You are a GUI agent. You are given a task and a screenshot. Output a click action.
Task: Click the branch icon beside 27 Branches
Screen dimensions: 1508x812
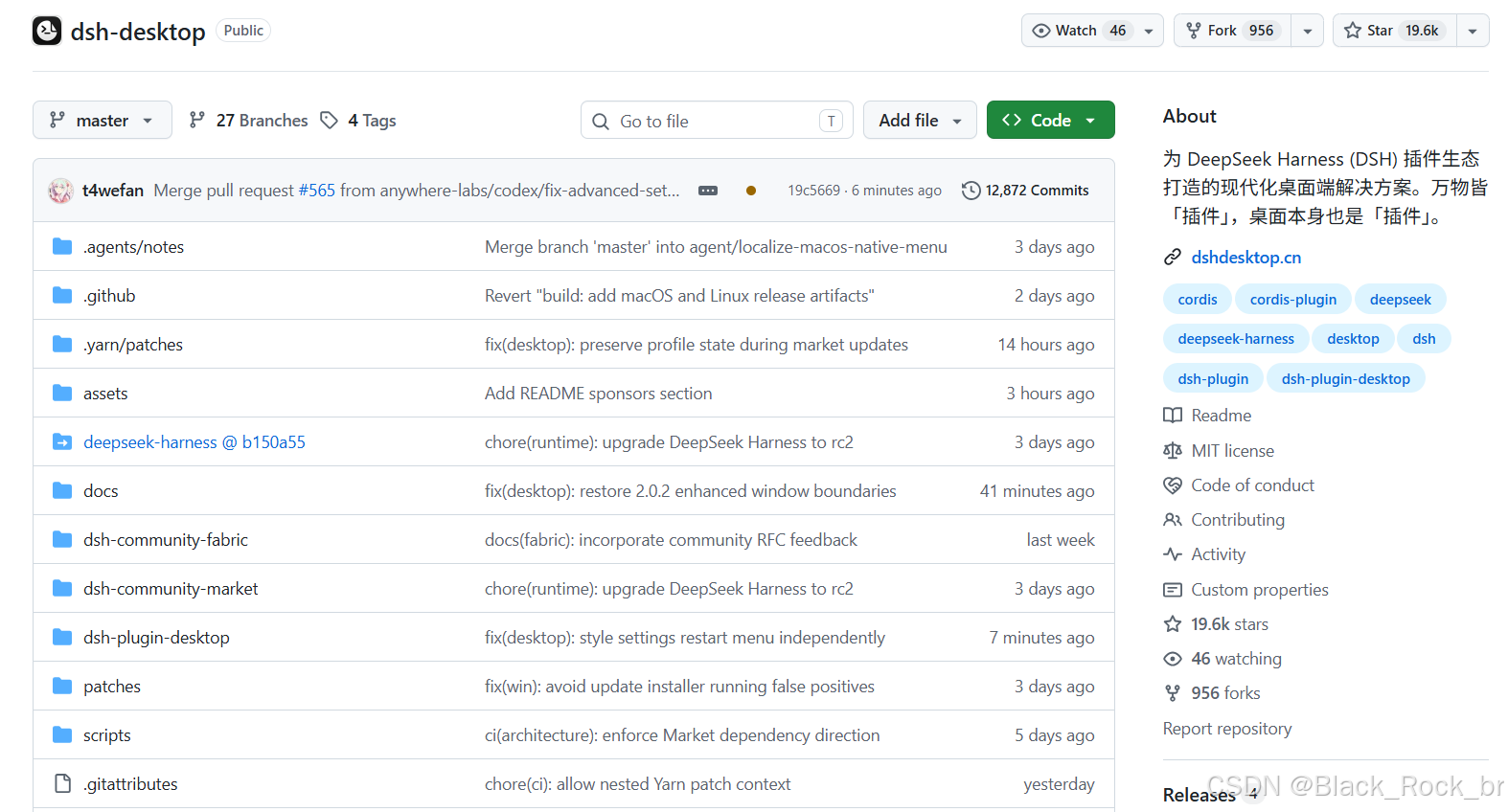coord(197,120)
